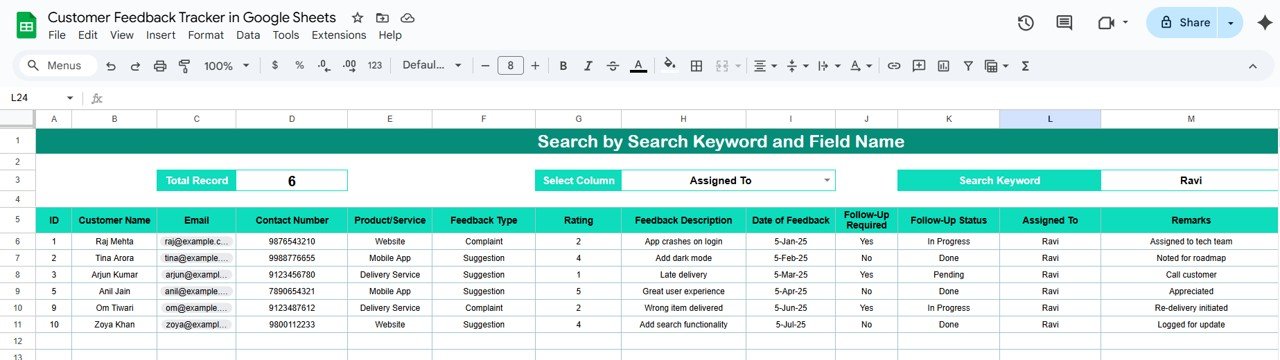This screenshot has height=360, width=1280.
Task: Open the functions sigma menu
Action: (1025, 66)
